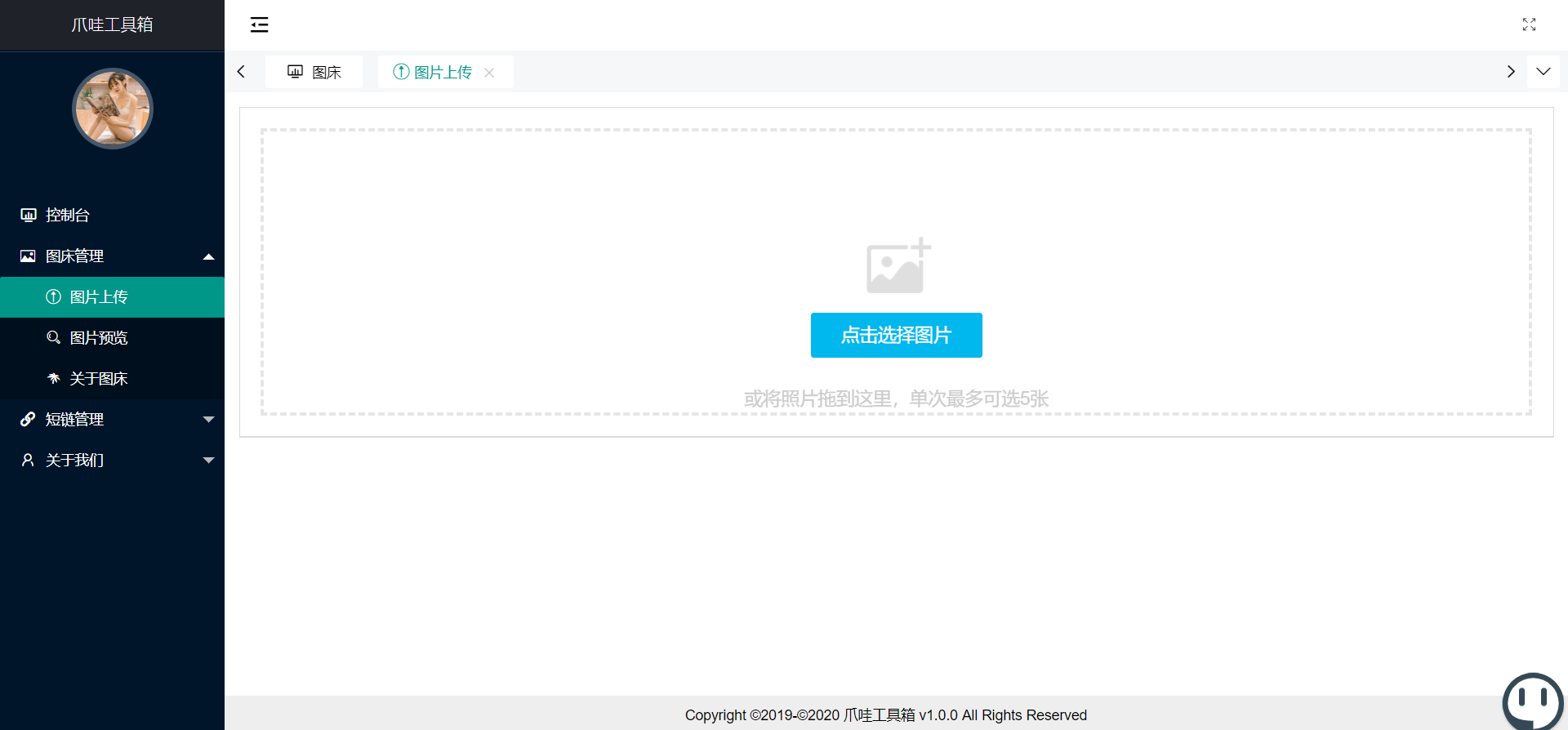
Task: Open the tab options dropdown chevron
Action: (x=1543, y=72)
